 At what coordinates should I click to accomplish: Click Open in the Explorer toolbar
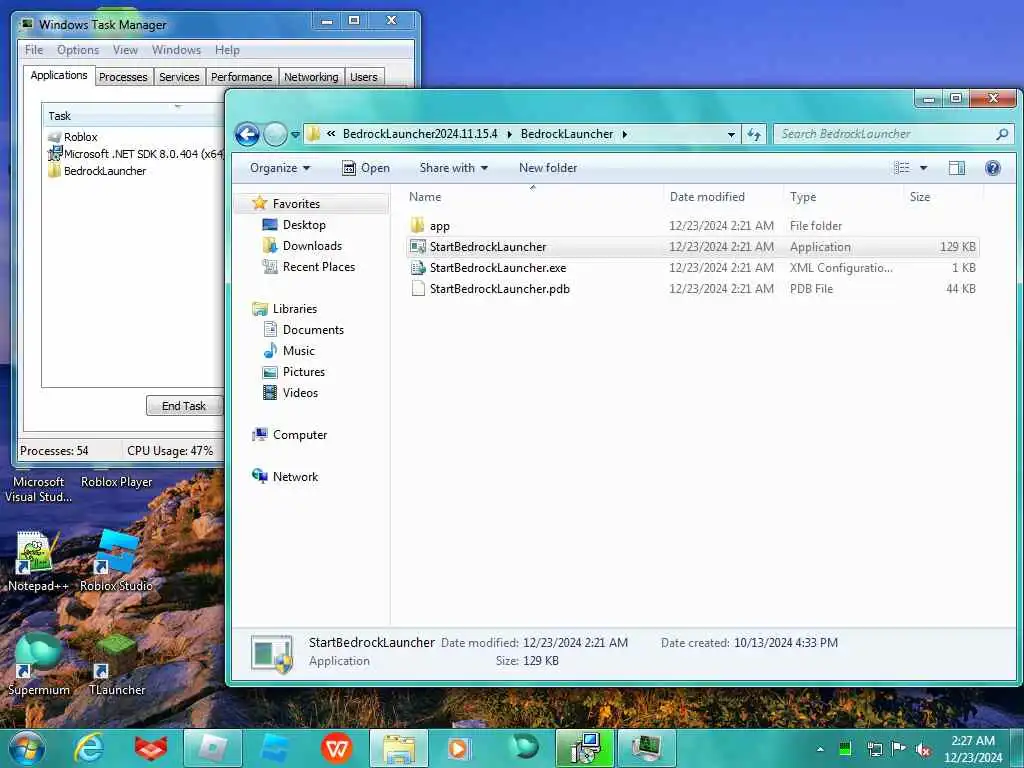click(x=366, y=168)
